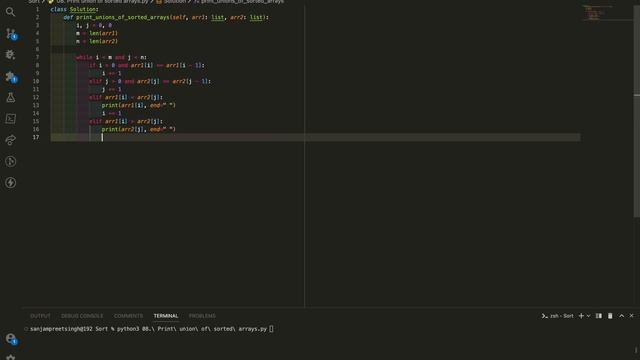Open the Source Control view
640x360 pixels.
11,33
